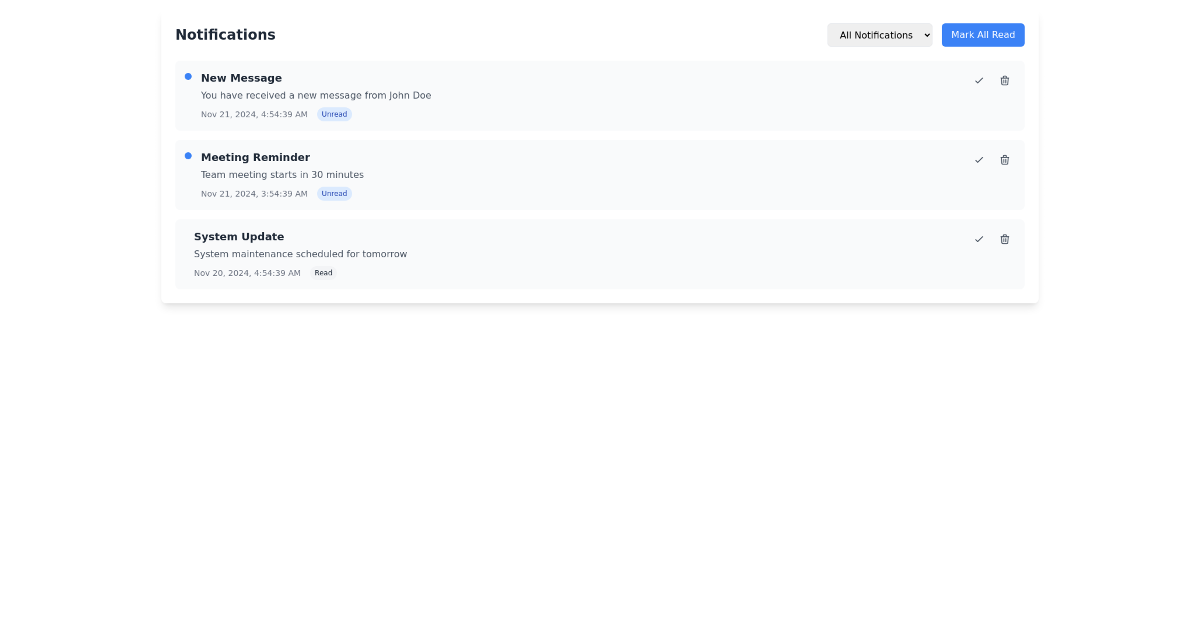Click the Meeting Reminder title text
The image size is (1200, 630).
coord(255,157)
